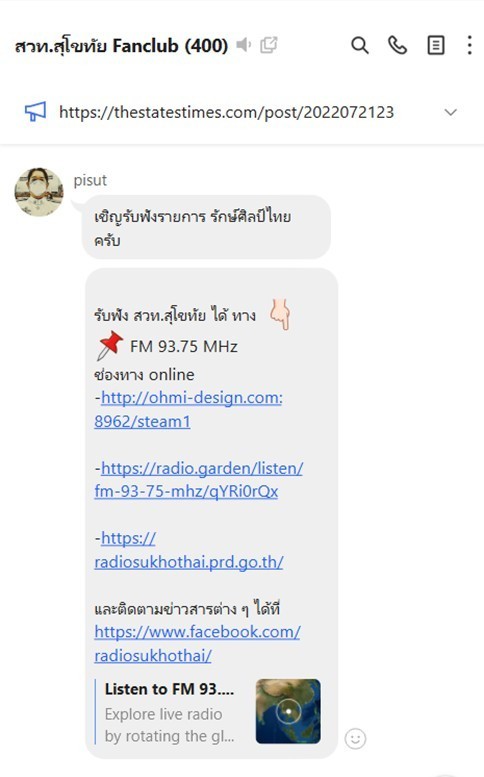This screenshot has width=484, height=777.
Task: Select the first message bubble from pisut
Action: pyautogui.click(x=206, y=227)
